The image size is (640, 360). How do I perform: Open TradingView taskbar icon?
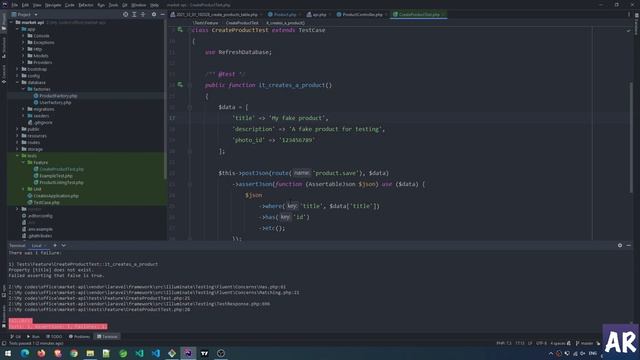(x=204, y=353)
